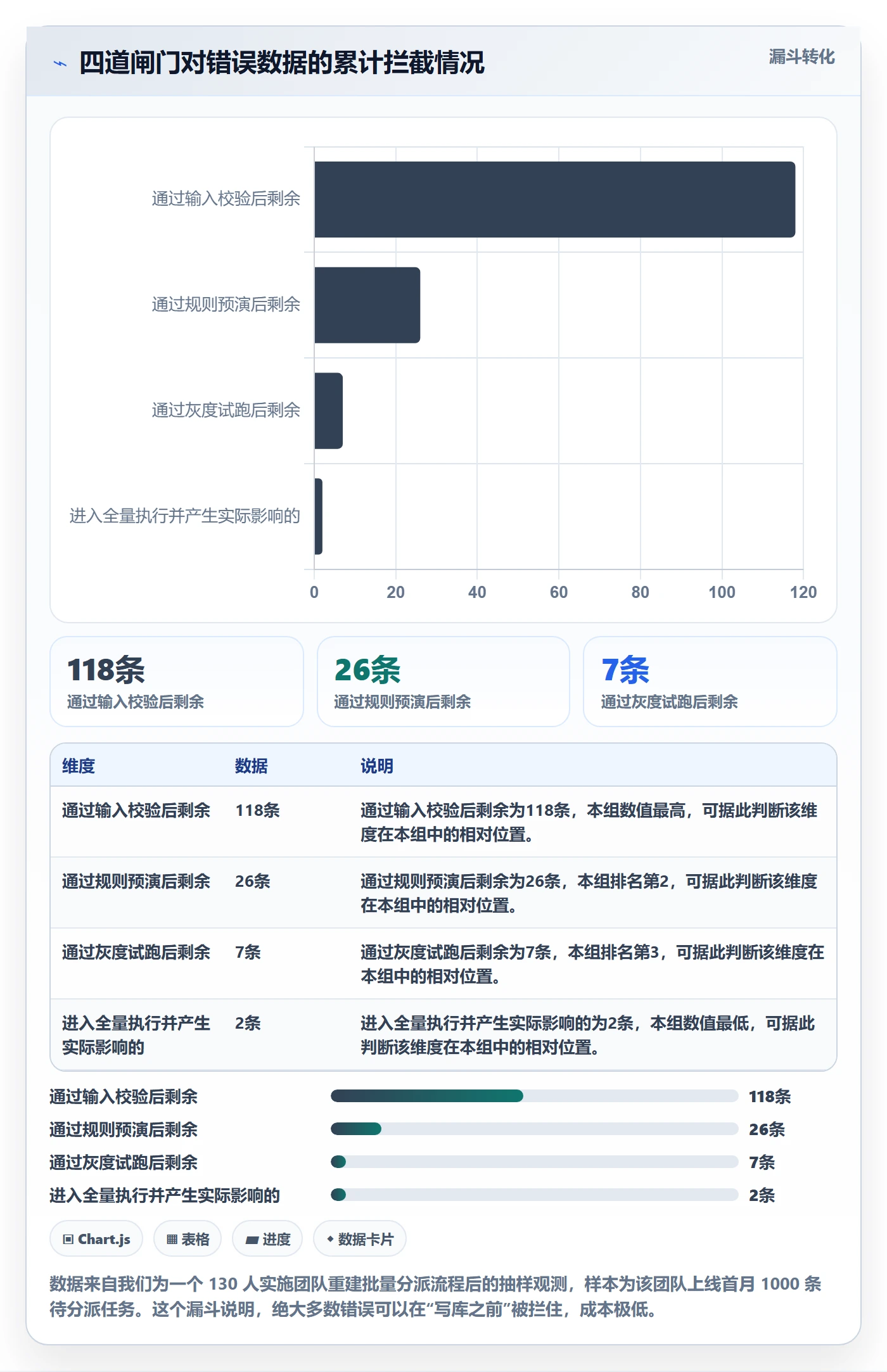Click the description mentioning 本组数值最高

(589, 822)
